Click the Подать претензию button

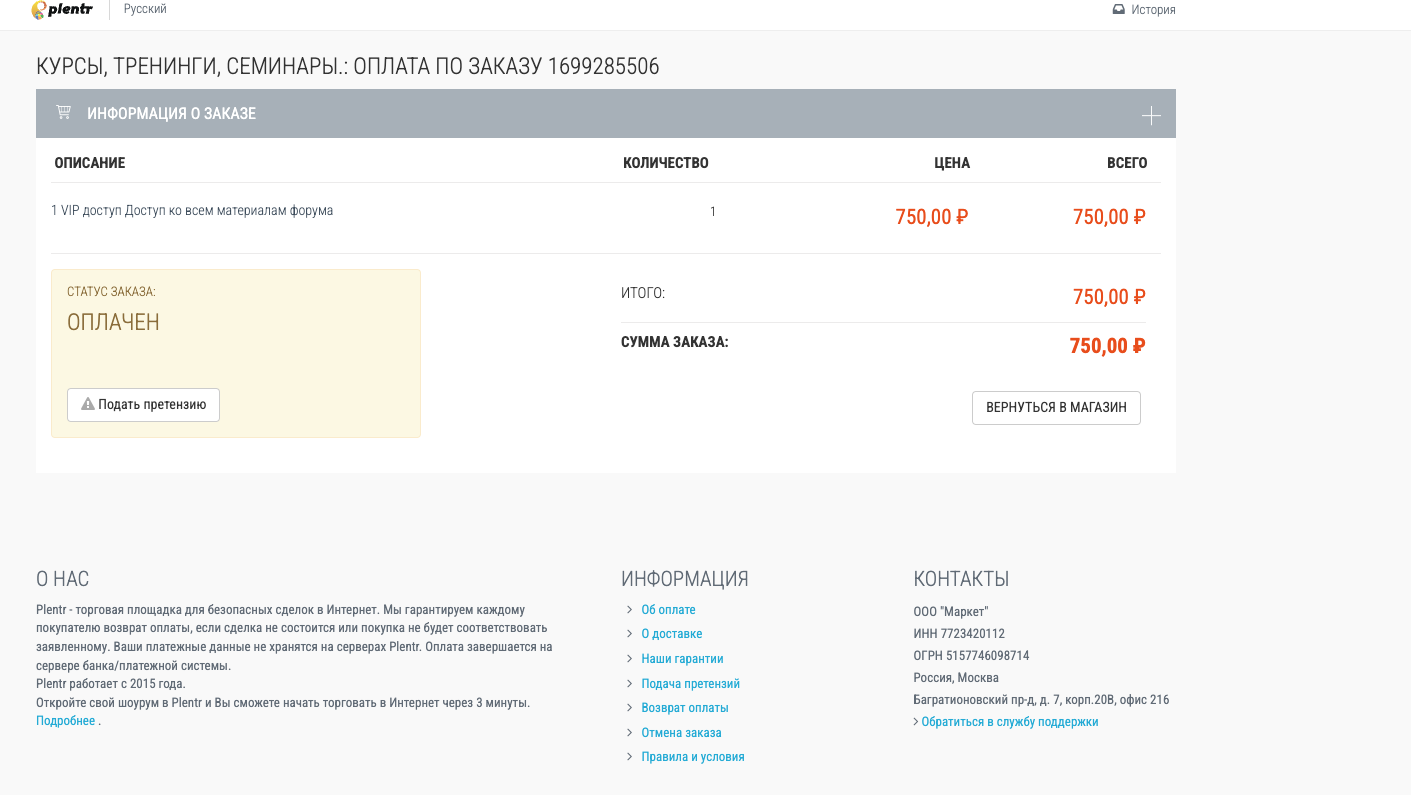pos(143,405)
